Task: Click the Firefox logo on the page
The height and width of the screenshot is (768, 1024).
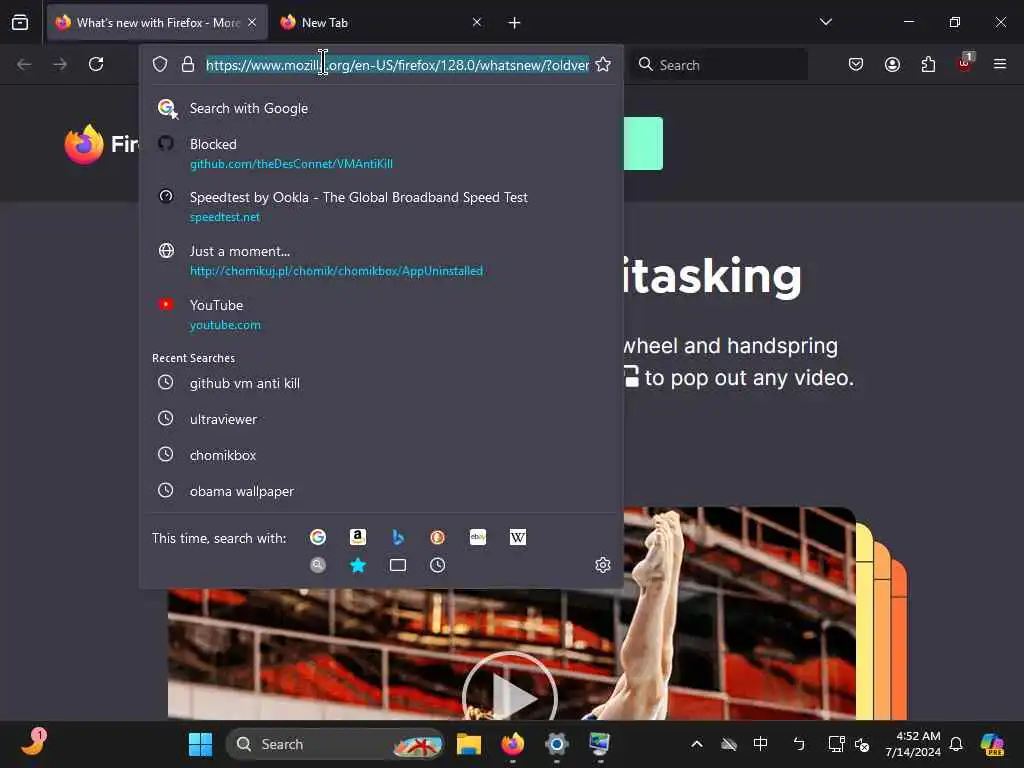Action: 84,144
